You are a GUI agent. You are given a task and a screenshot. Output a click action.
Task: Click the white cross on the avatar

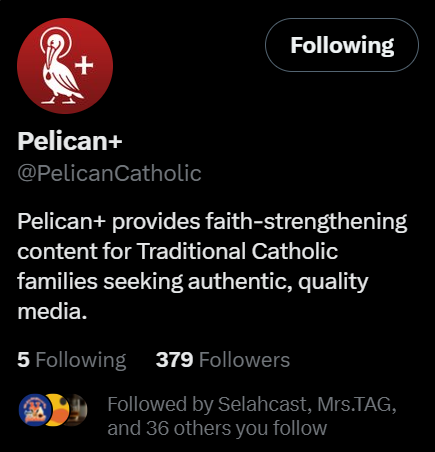[x=84, y=65]
